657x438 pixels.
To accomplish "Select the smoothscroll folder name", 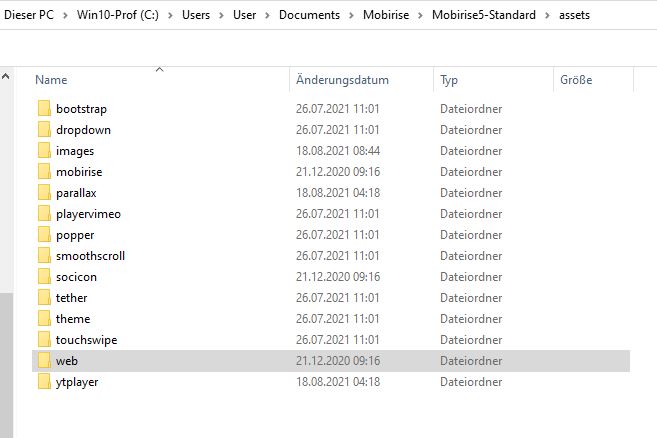I will tap(91, 256).
